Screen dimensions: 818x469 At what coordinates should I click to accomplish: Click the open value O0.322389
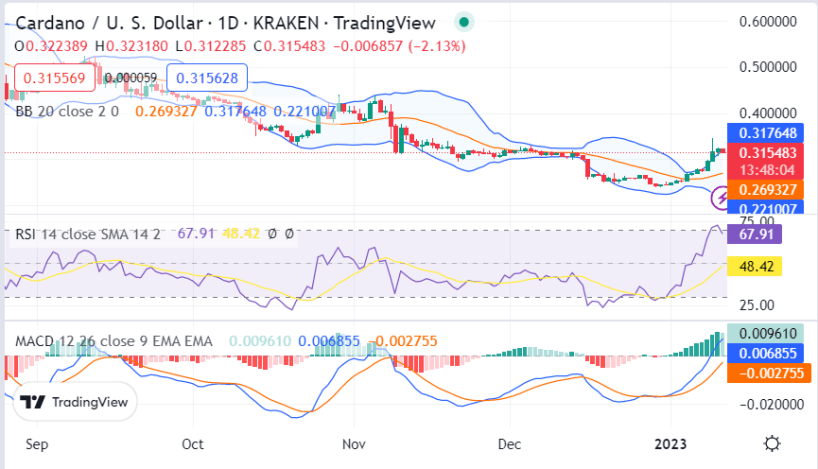tap(51, 46)
